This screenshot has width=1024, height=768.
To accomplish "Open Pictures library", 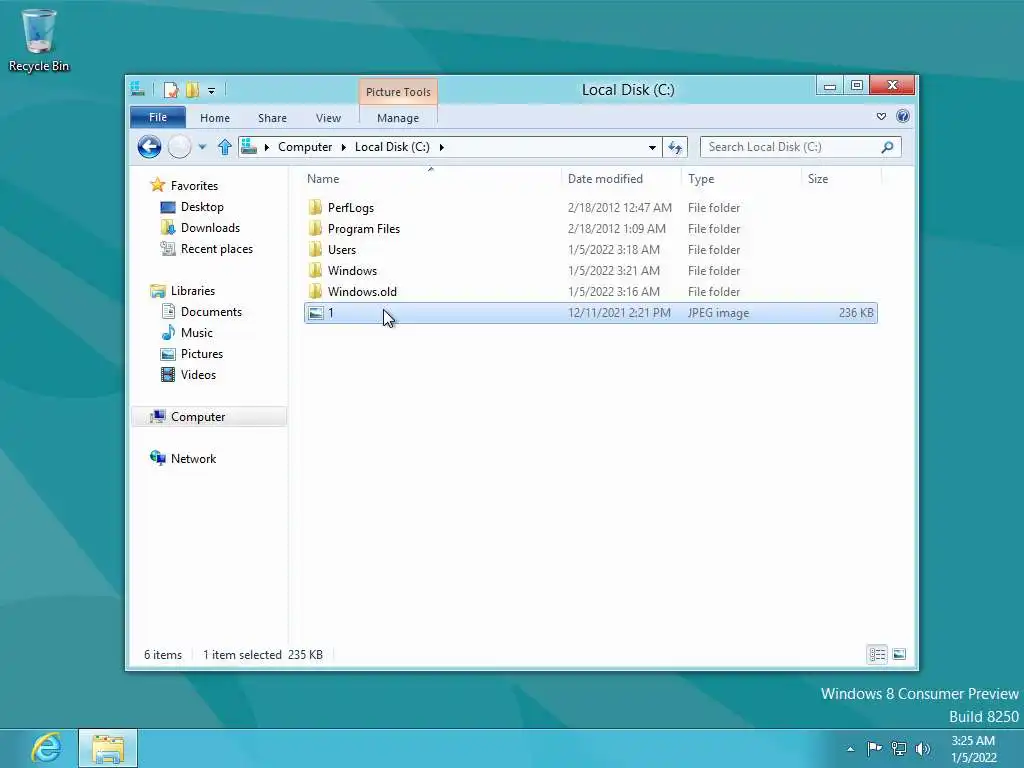I will 202,353.
